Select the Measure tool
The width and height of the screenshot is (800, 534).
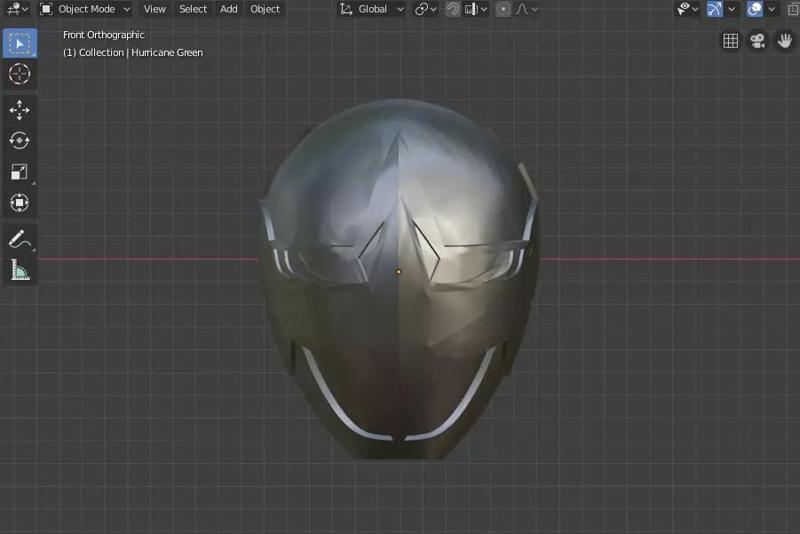[19, 270]
